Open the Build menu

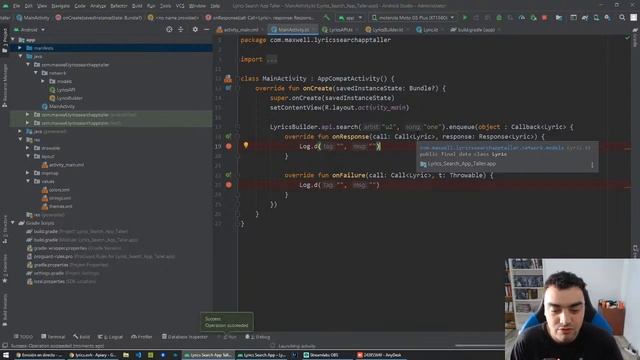[x=137, y=6]
